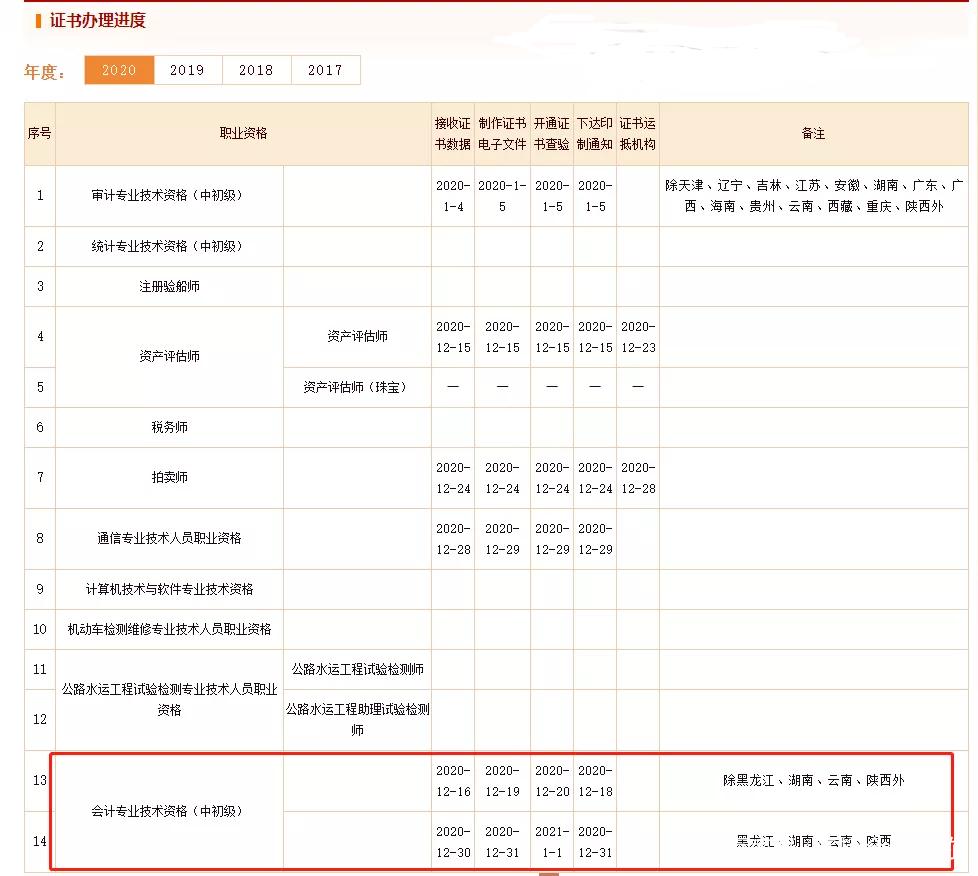Click the 开通证书查验 column header
This screenshot has width=978, height=876.
[x=552, y=134]
